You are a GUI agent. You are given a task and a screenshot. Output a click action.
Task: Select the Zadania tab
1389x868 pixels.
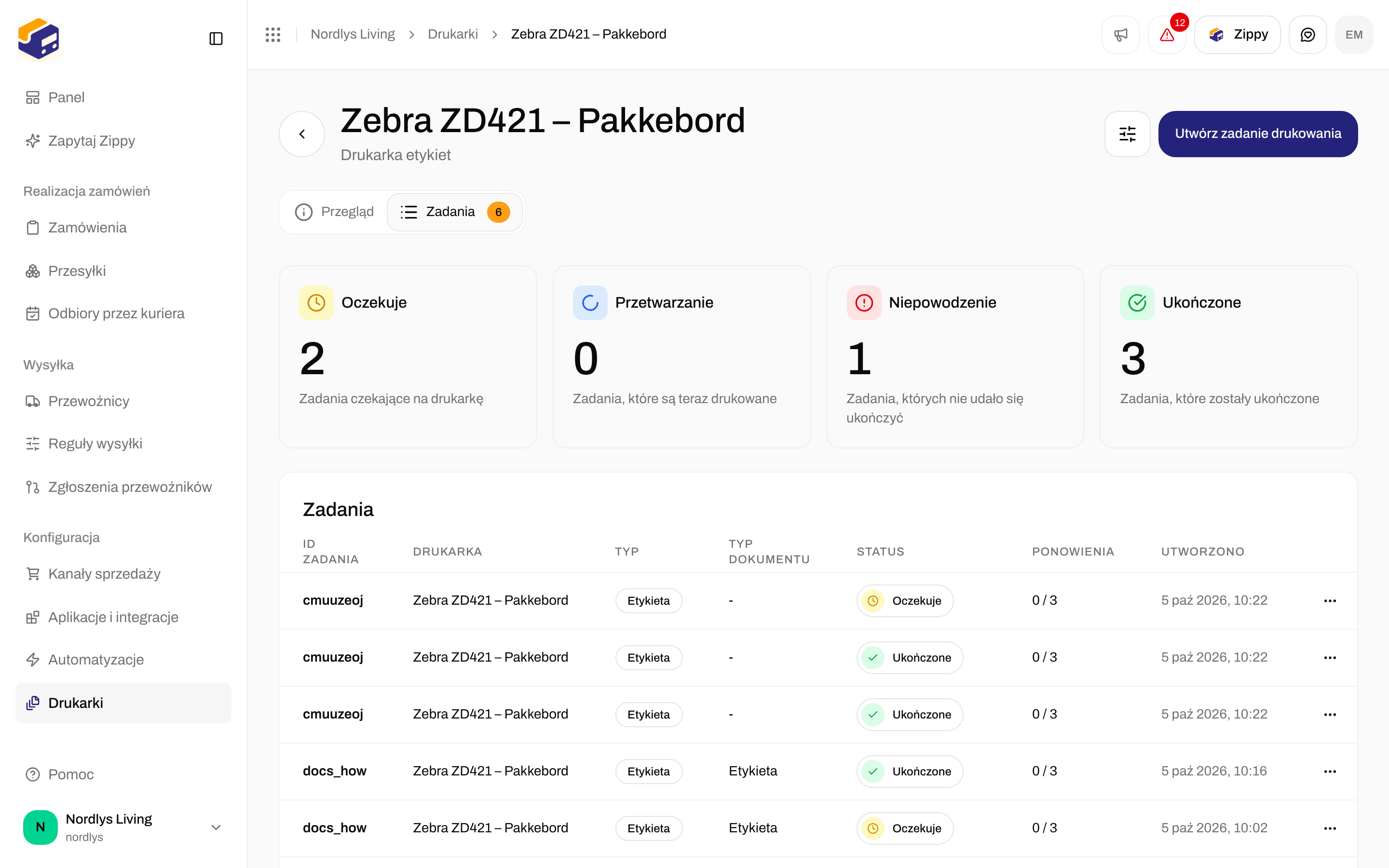point(455,212)
